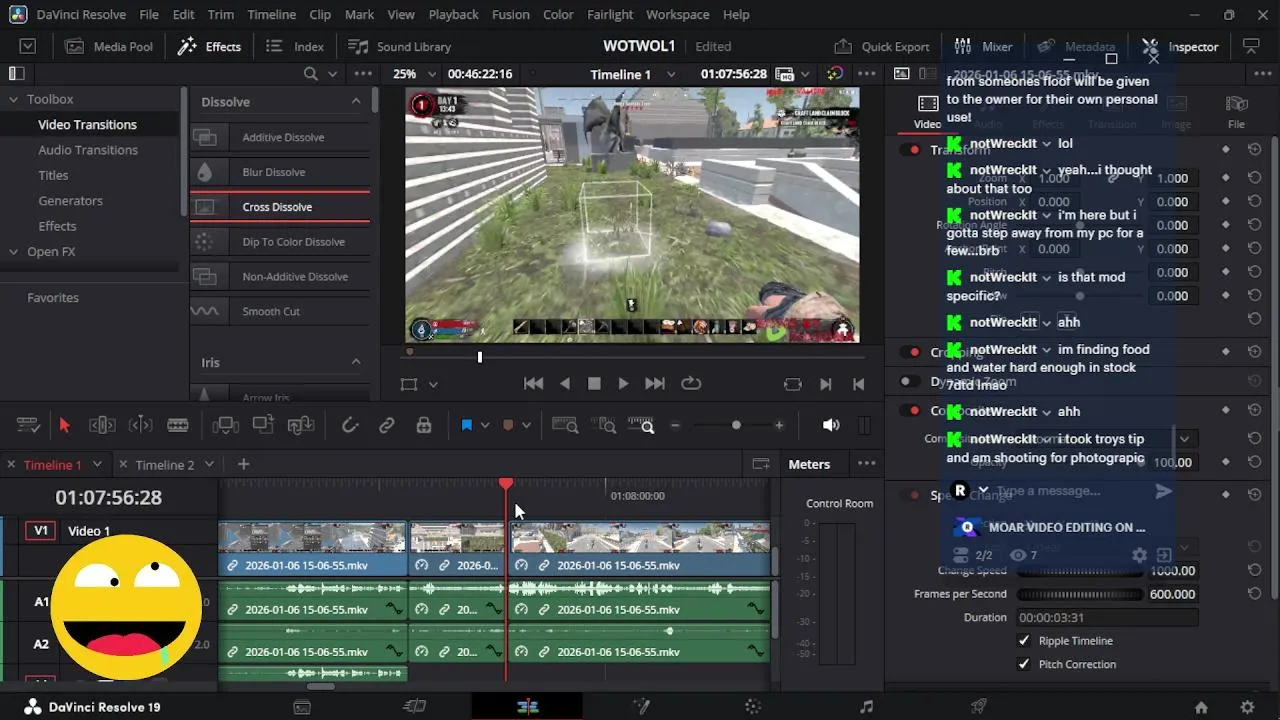Click the blue Flag icon

pyautogui.click(x=466, y=425)
